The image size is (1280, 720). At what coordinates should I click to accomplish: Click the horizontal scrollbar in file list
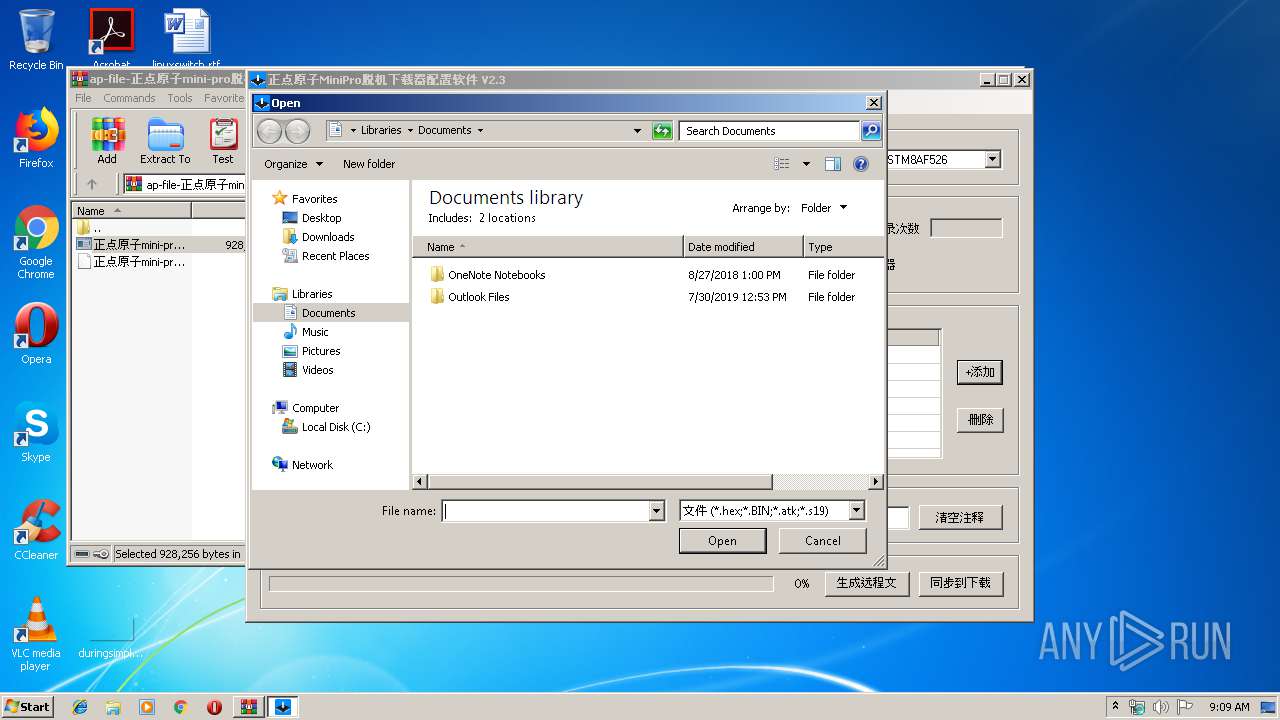pos(600,482)
